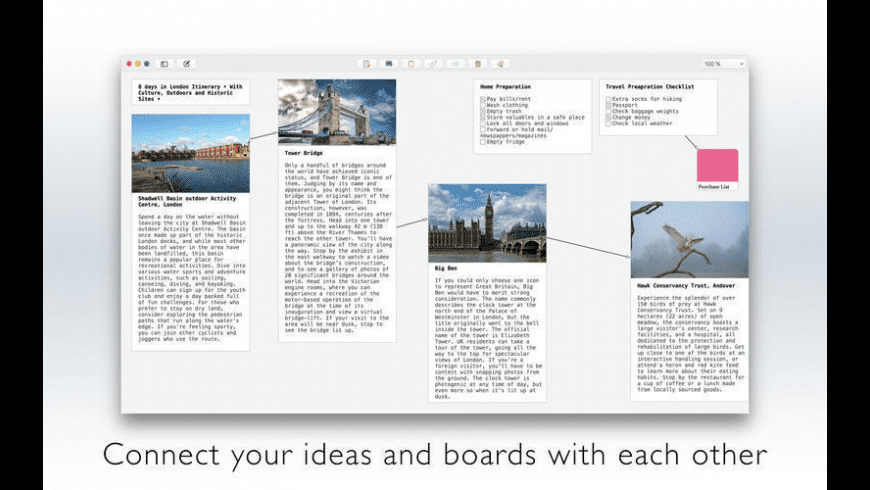Toggle Store valuables in a safe place checkbox
The width and height of the screenshot is (870, 490).
(483, 118)
